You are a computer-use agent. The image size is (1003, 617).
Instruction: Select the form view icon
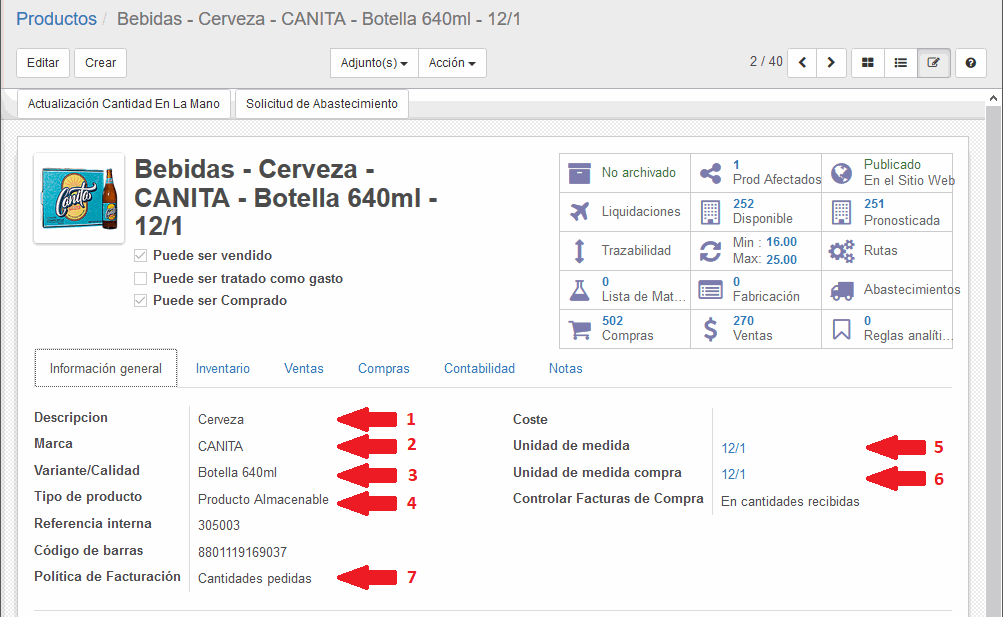click(934, 63)
